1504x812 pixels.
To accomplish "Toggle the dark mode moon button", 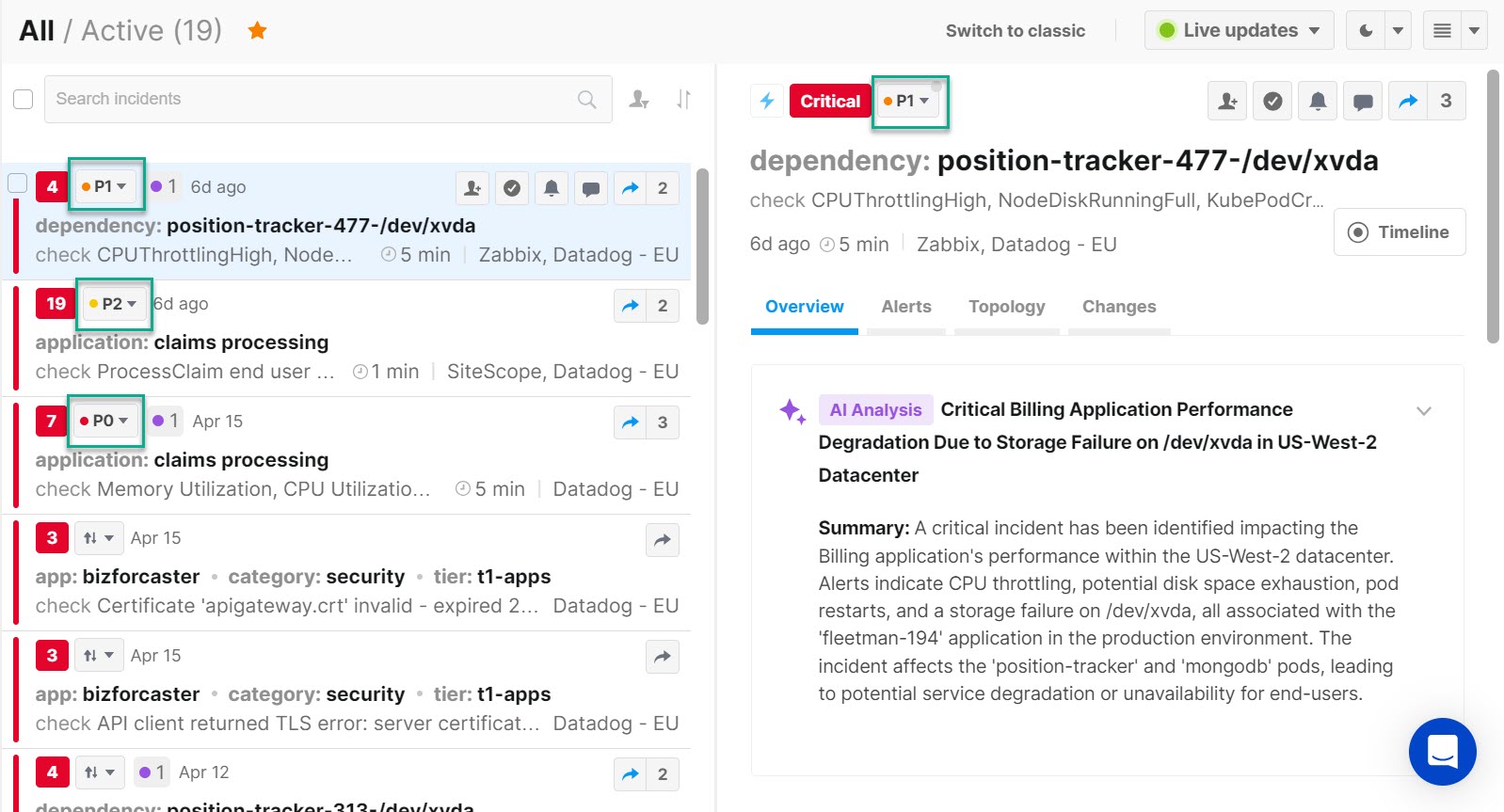I will [x=1366, y=31].
